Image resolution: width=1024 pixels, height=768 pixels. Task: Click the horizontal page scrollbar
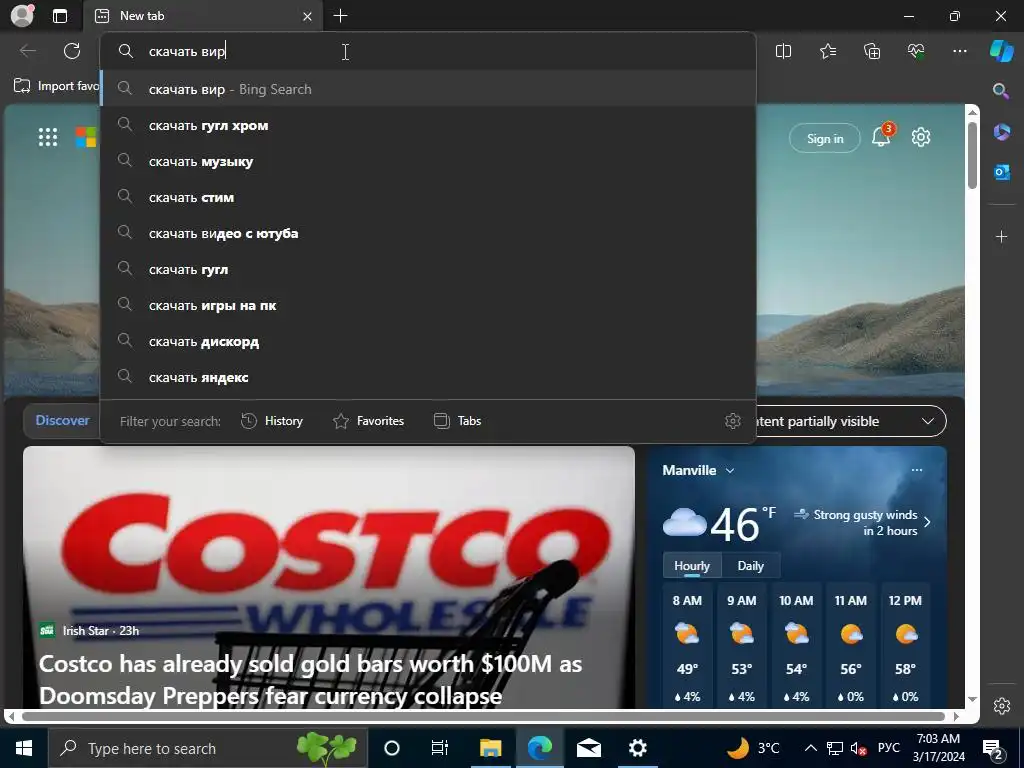point(483,716)
